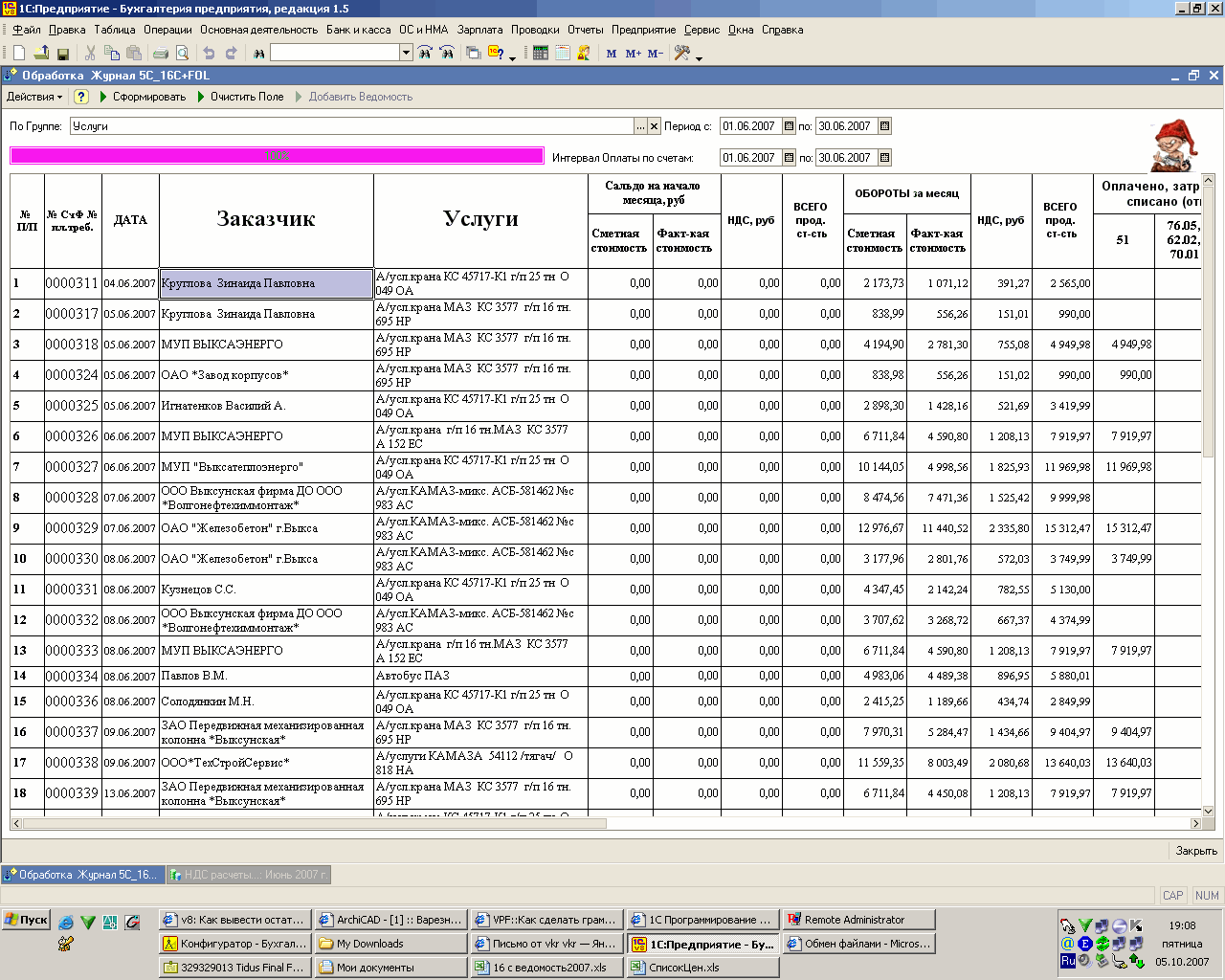Click the magenta progress bar
1225x980 pixels.
pyautogui.click(x=278, y=156)
